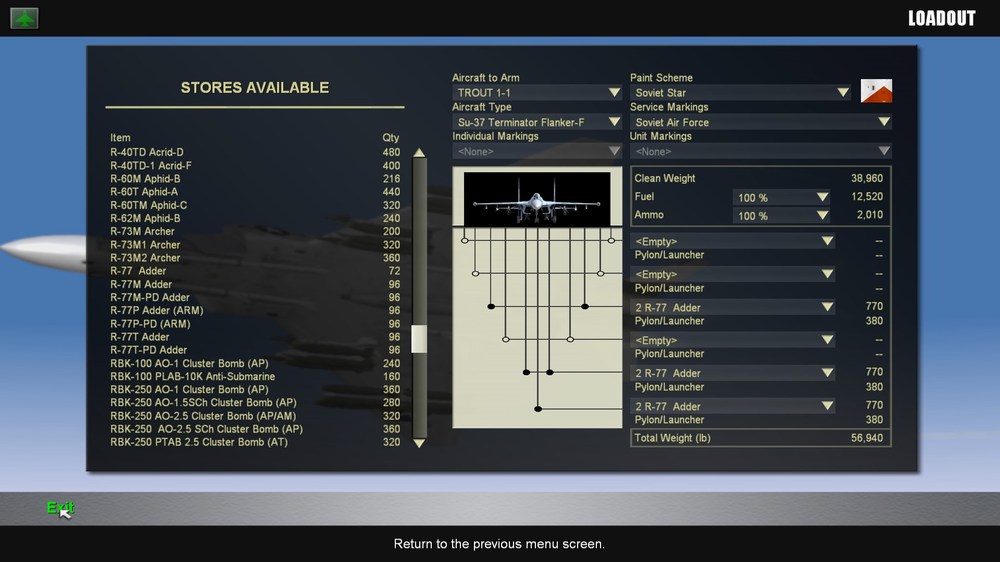Viewport: 1000px width, 562px height.
Task: Open the Aircraft Type Su-37 Terminator dropdown
Action: point(537,122)
